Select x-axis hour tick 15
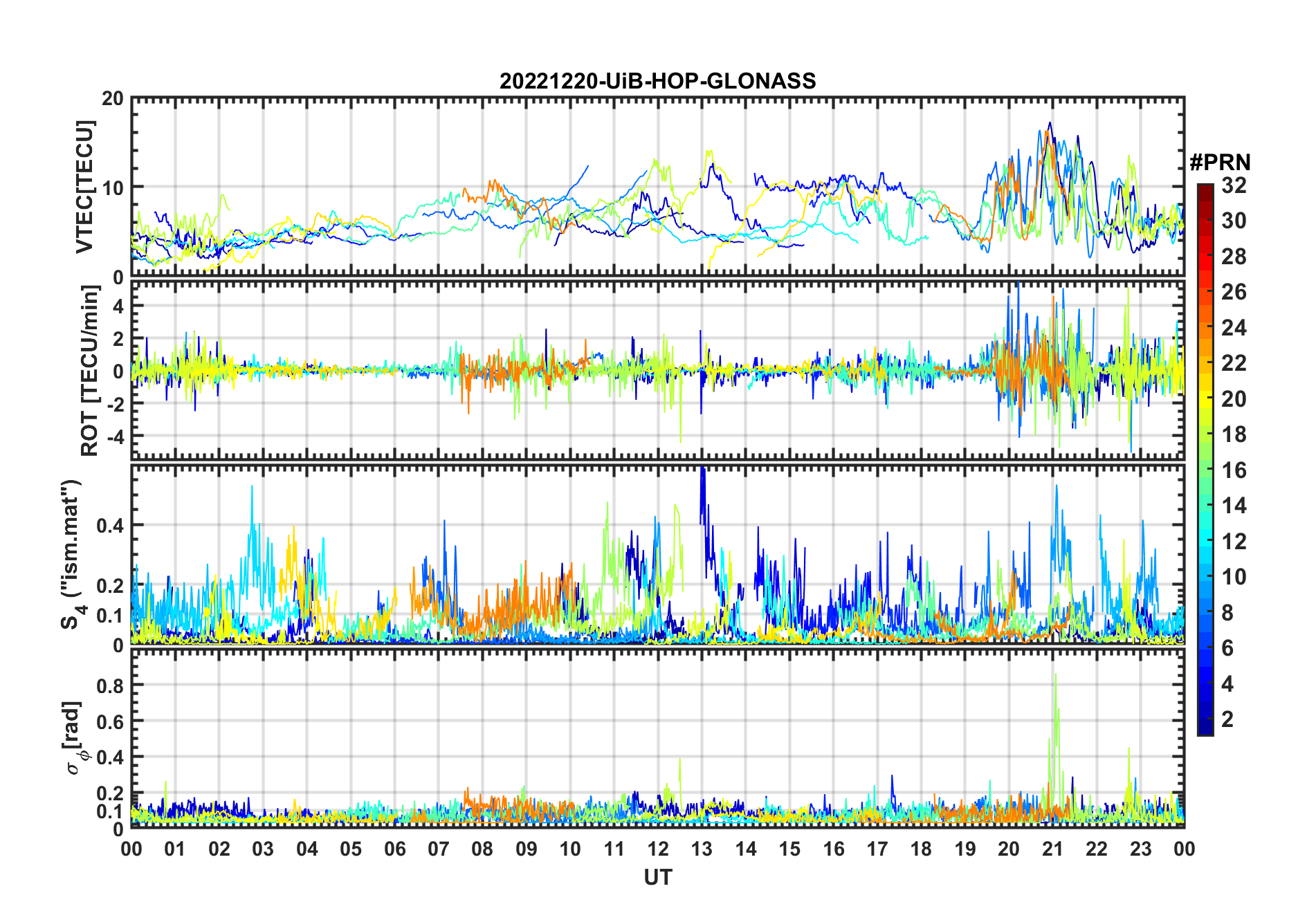The image size is (1316, 920). pos(789,849)
